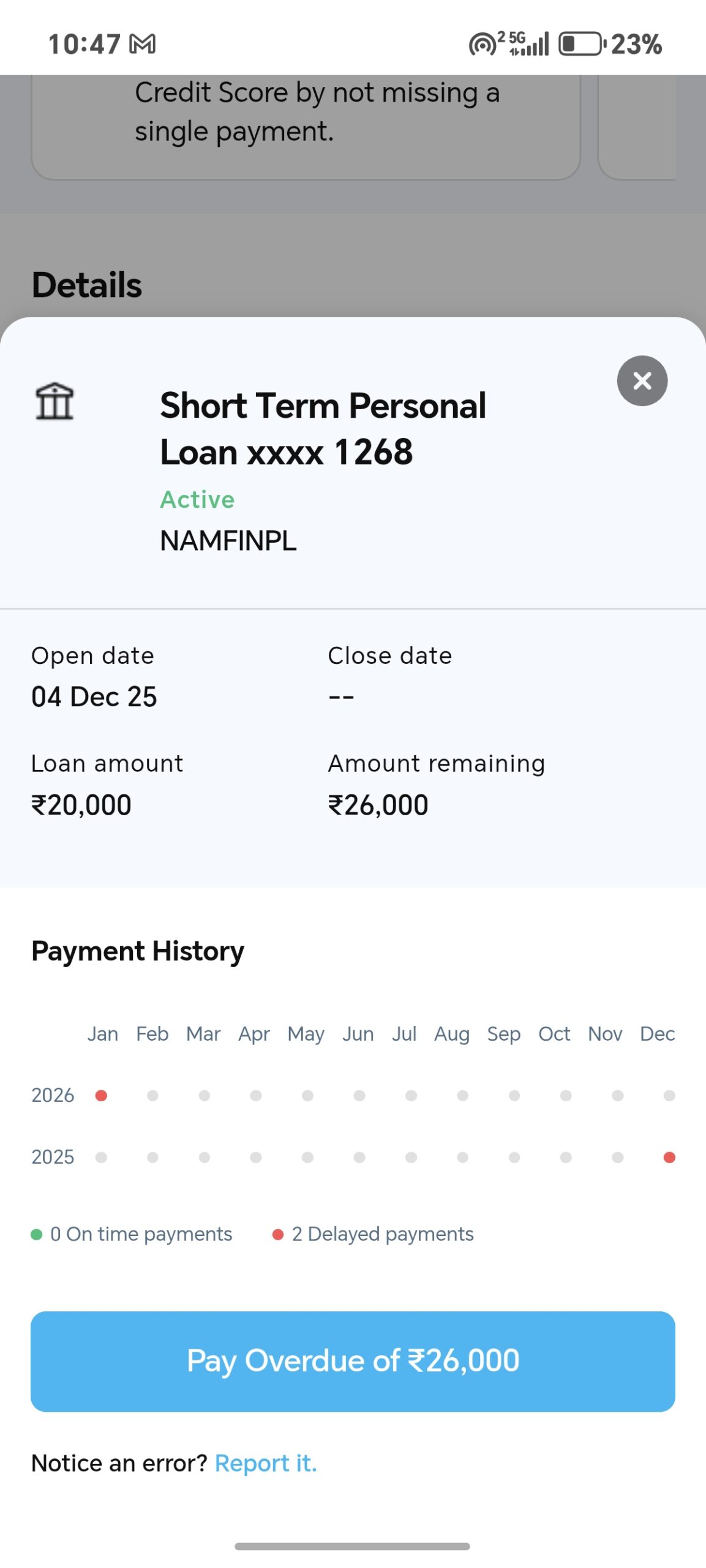Tap the Credit Score tip card
Screen dimensions: 706x1568
coord(305,123)
